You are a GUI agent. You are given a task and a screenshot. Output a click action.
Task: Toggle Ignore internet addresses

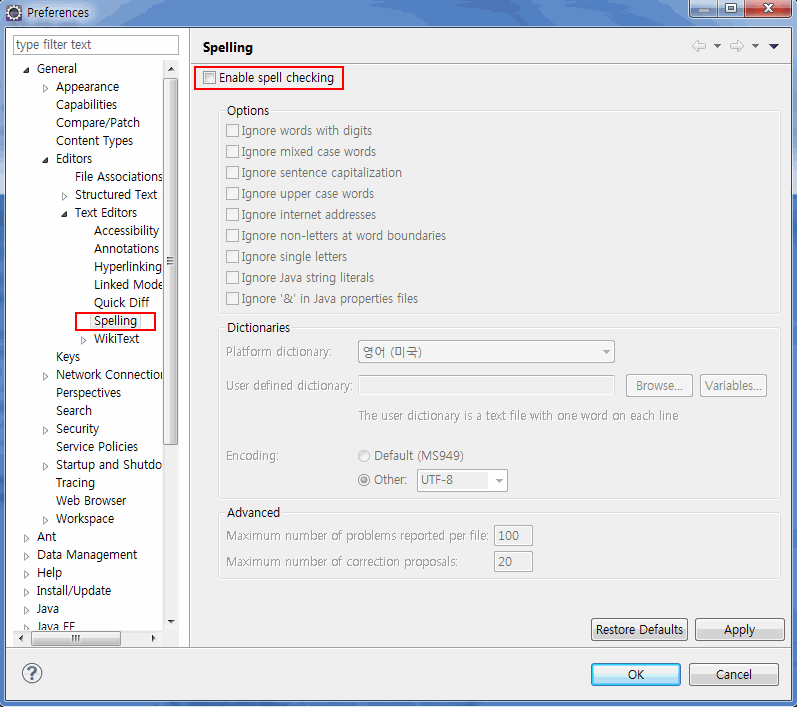coord(232,214)
